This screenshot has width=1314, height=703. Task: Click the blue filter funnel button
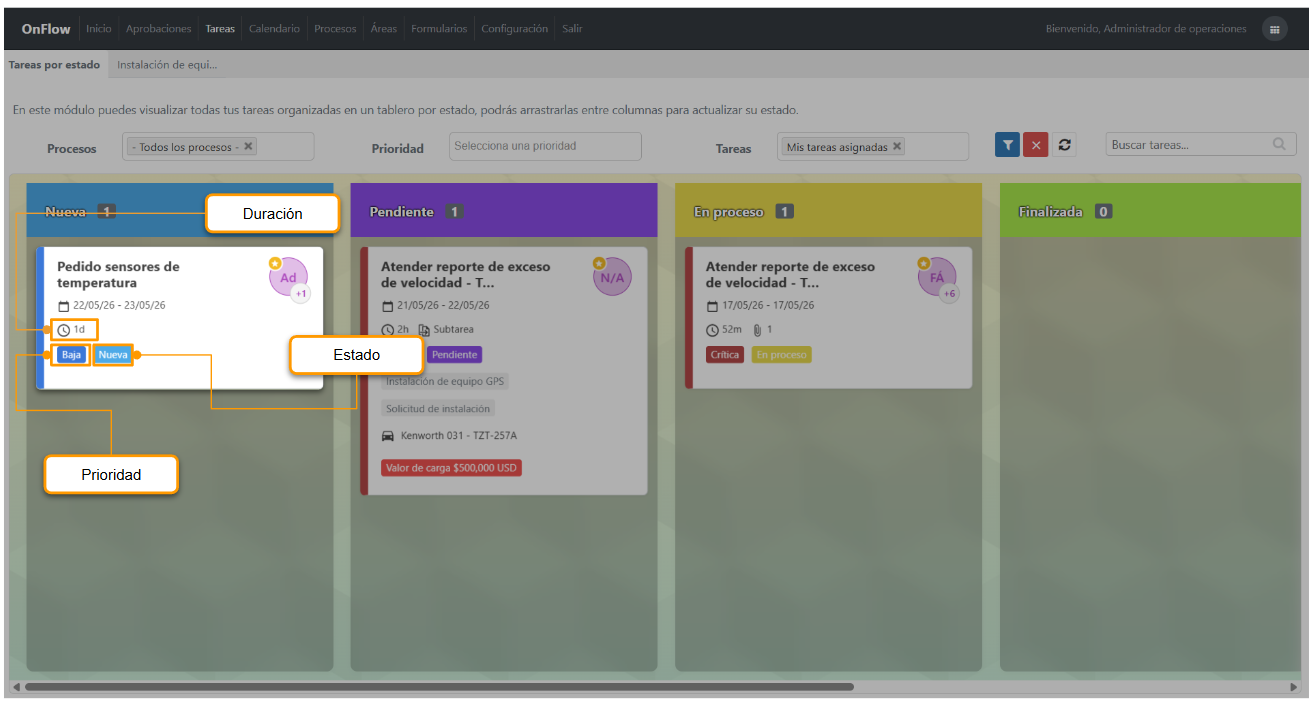(x=1007, y=145)
